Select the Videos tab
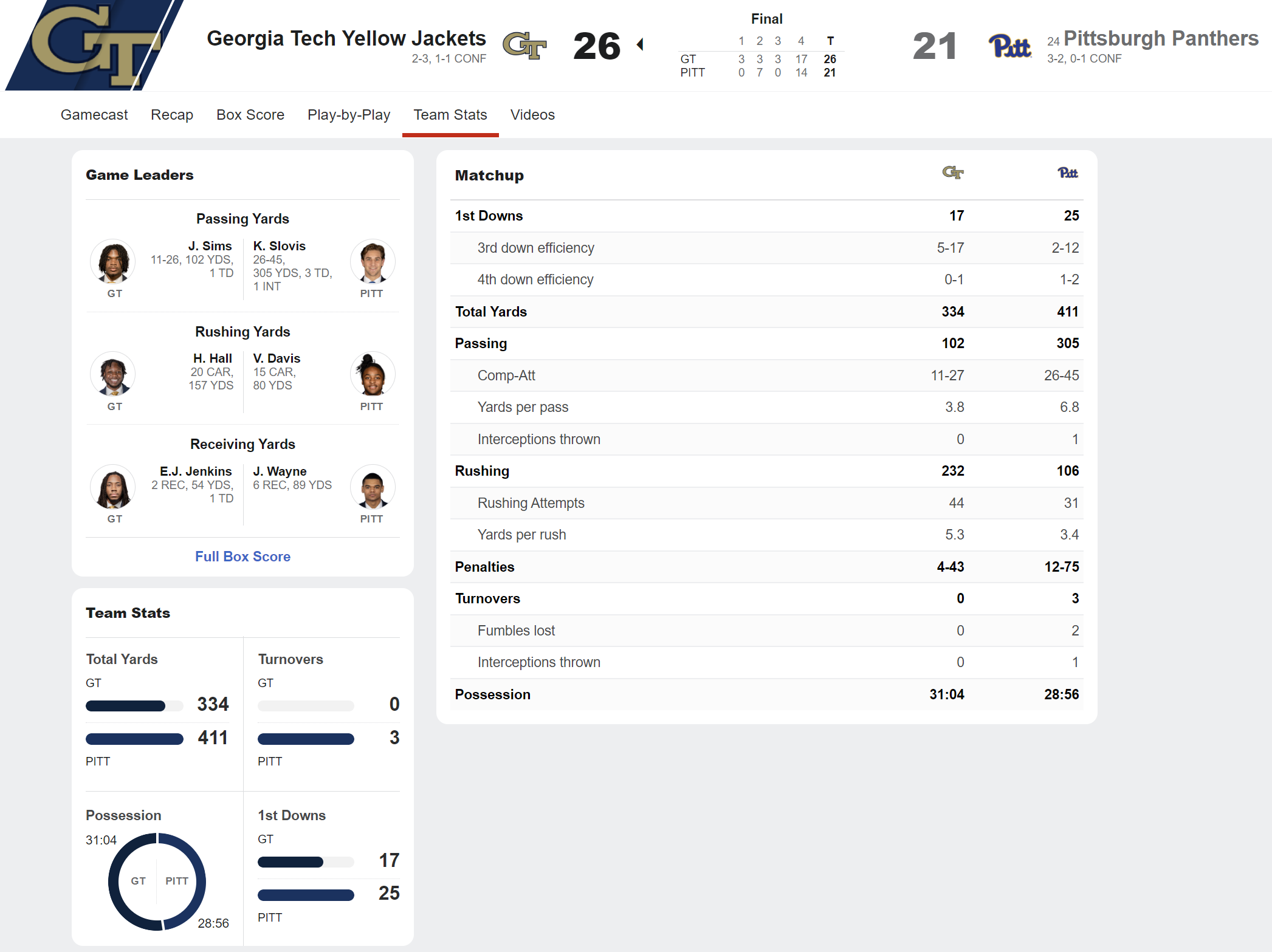 [x=532, y=115]
